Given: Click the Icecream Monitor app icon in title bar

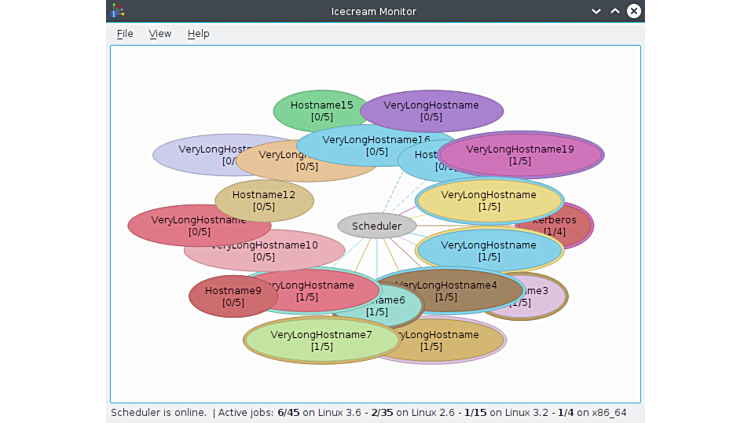Looking at the screenshot, I should click(118, 11).
